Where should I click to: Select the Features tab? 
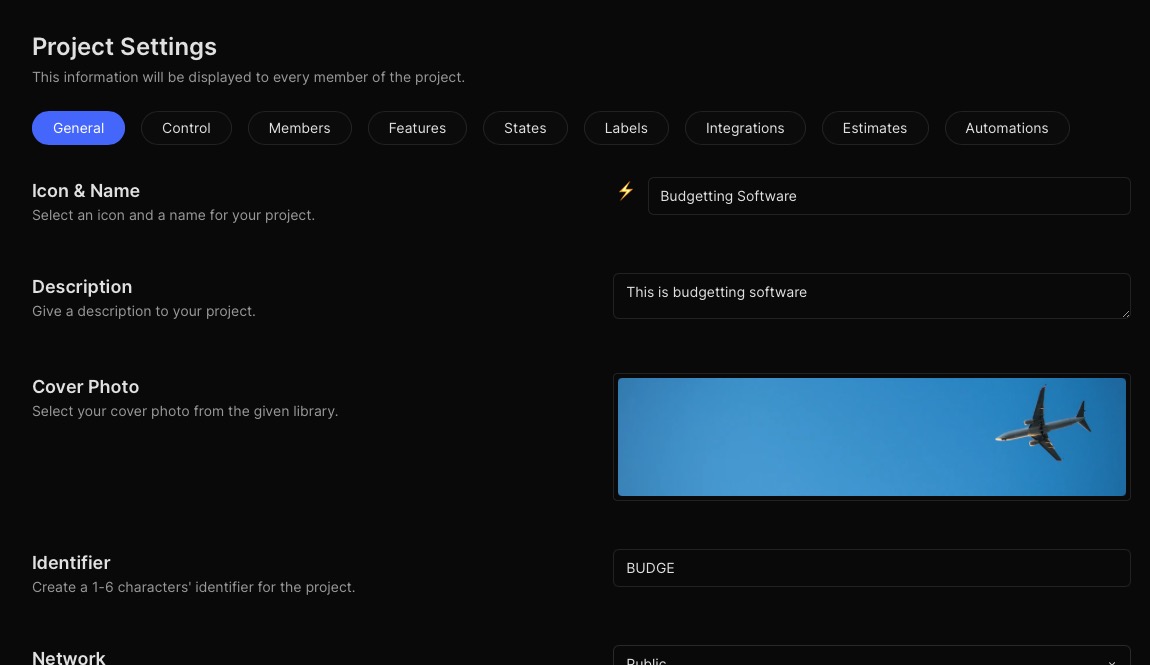(x=417, y=128)
